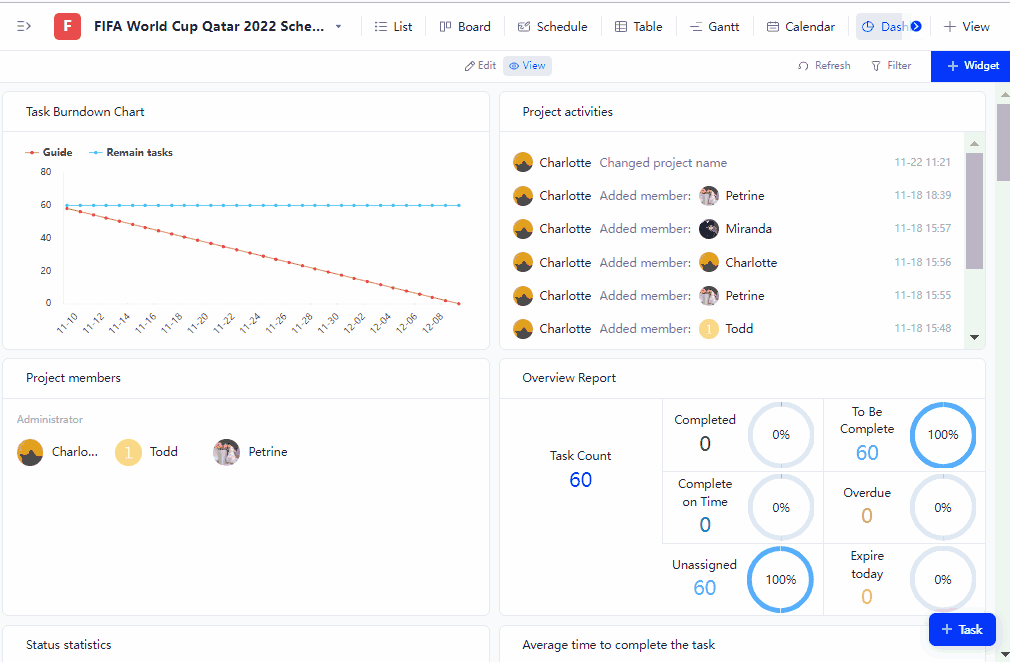Click Charlotte's avatar beside Changed project name
This screenshot has height=662, width=1010.
[523, 163]
